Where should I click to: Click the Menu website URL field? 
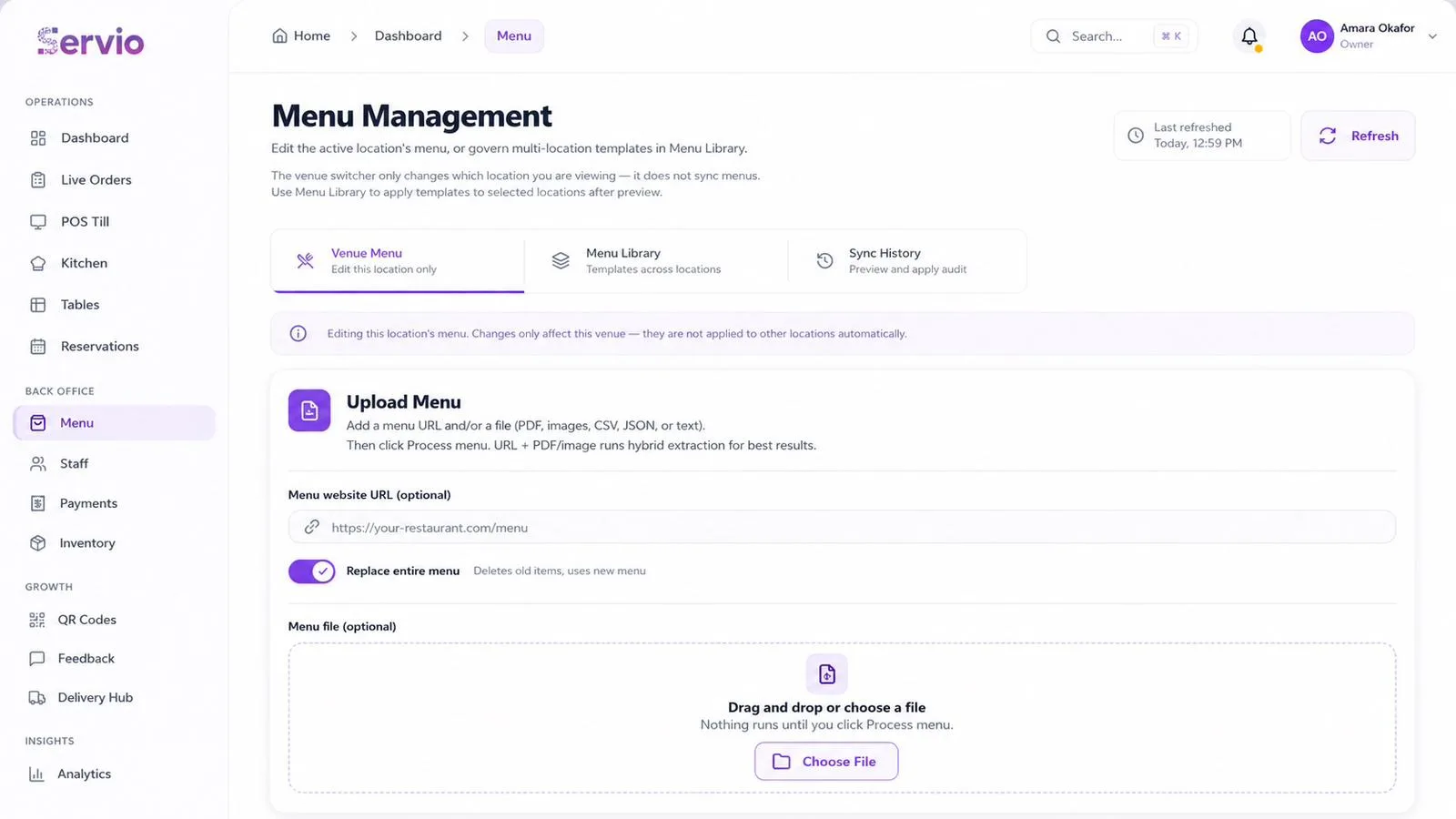[x=842, y=527]
